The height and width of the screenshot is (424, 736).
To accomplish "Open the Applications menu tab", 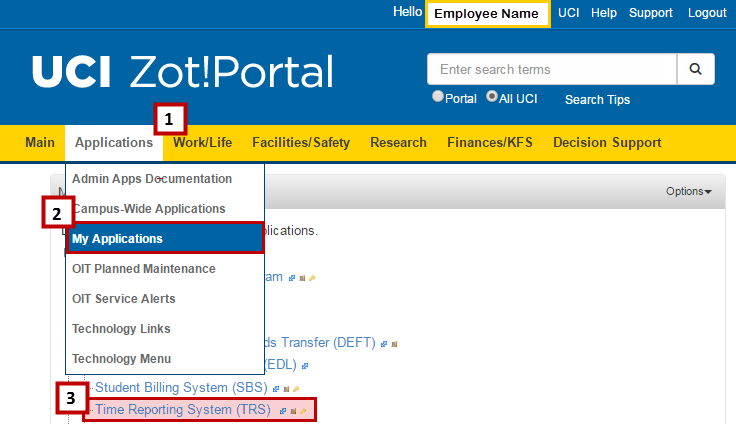I will (x=114, y=142).
